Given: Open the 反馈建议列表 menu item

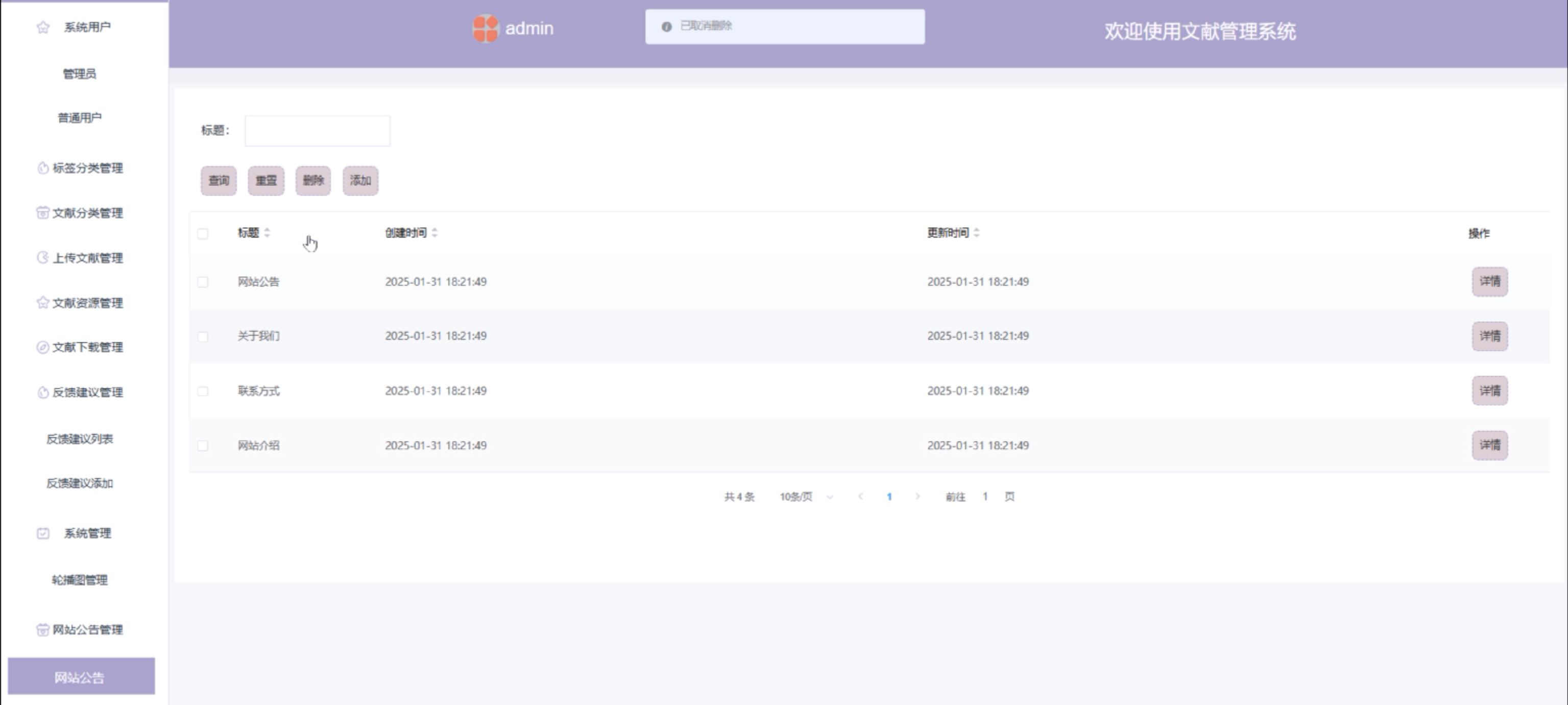Looking at the screenshot, I should [80, 439].
